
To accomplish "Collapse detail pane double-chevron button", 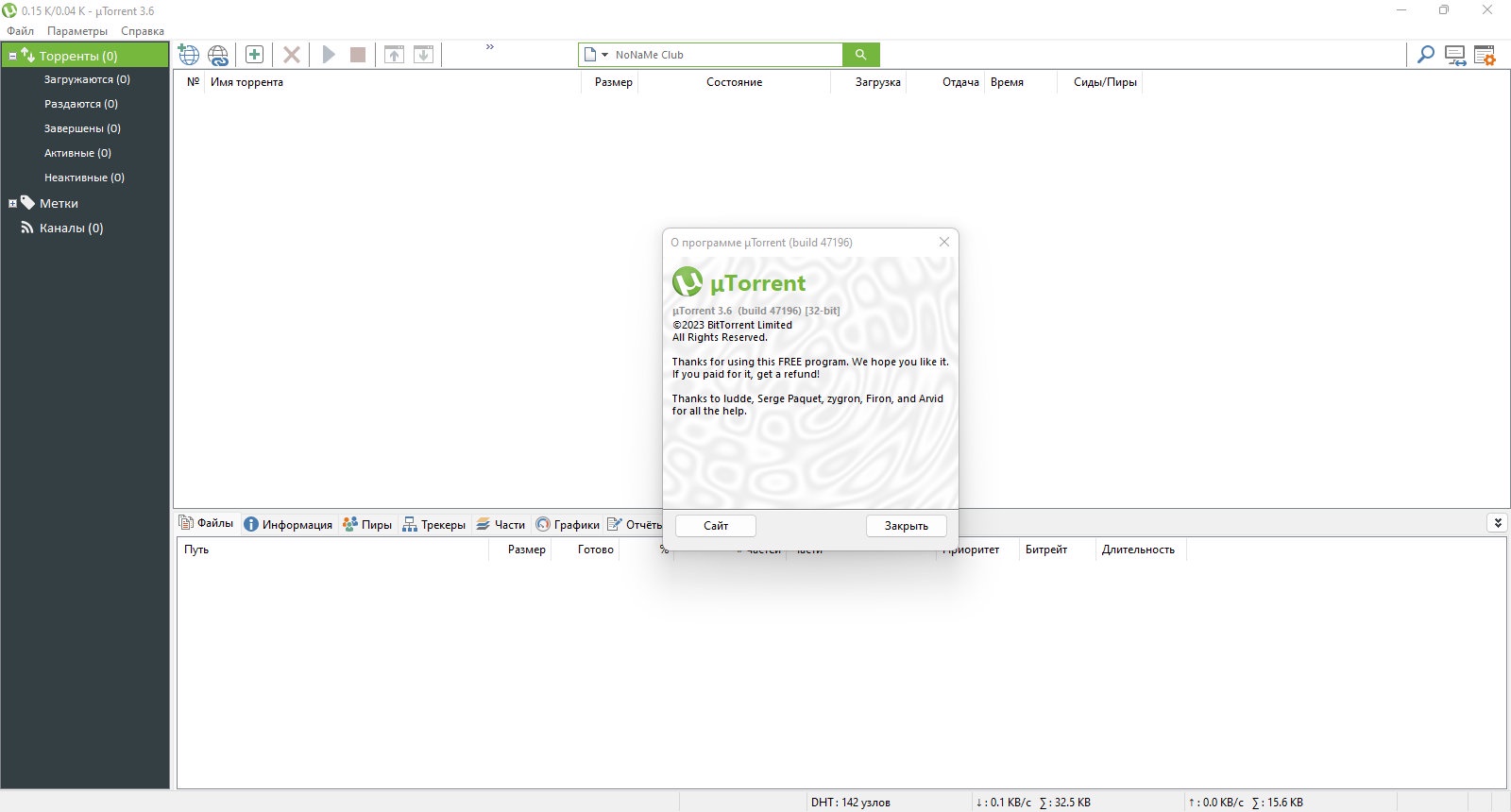I will click(1497, 522).
